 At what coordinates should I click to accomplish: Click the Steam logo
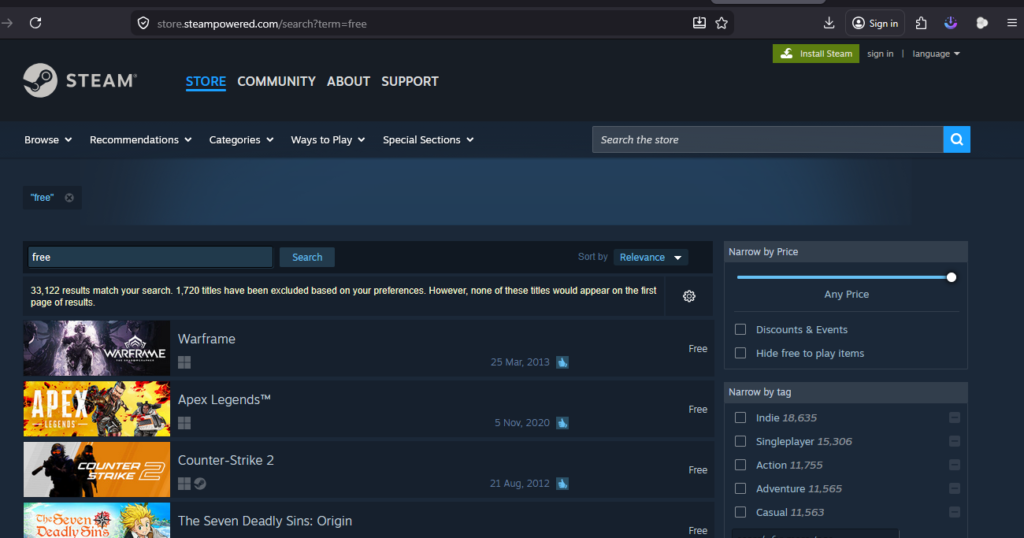80,80
